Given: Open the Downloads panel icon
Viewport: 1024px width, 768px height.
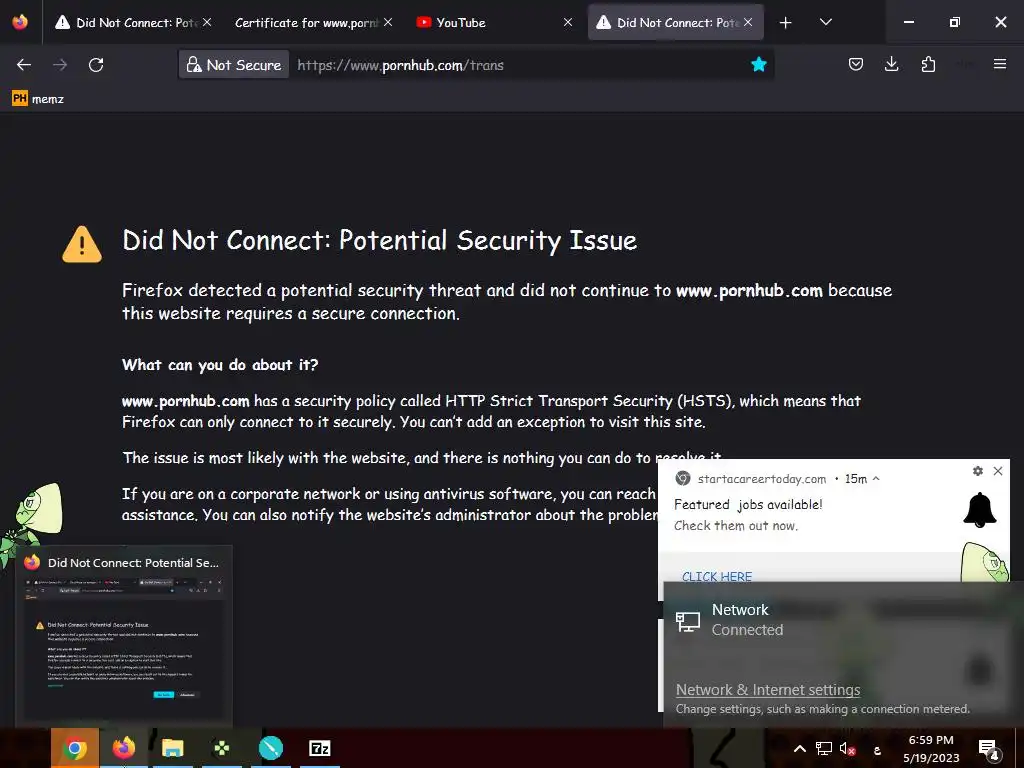Looking at the screenshot, I should [891, 64].
